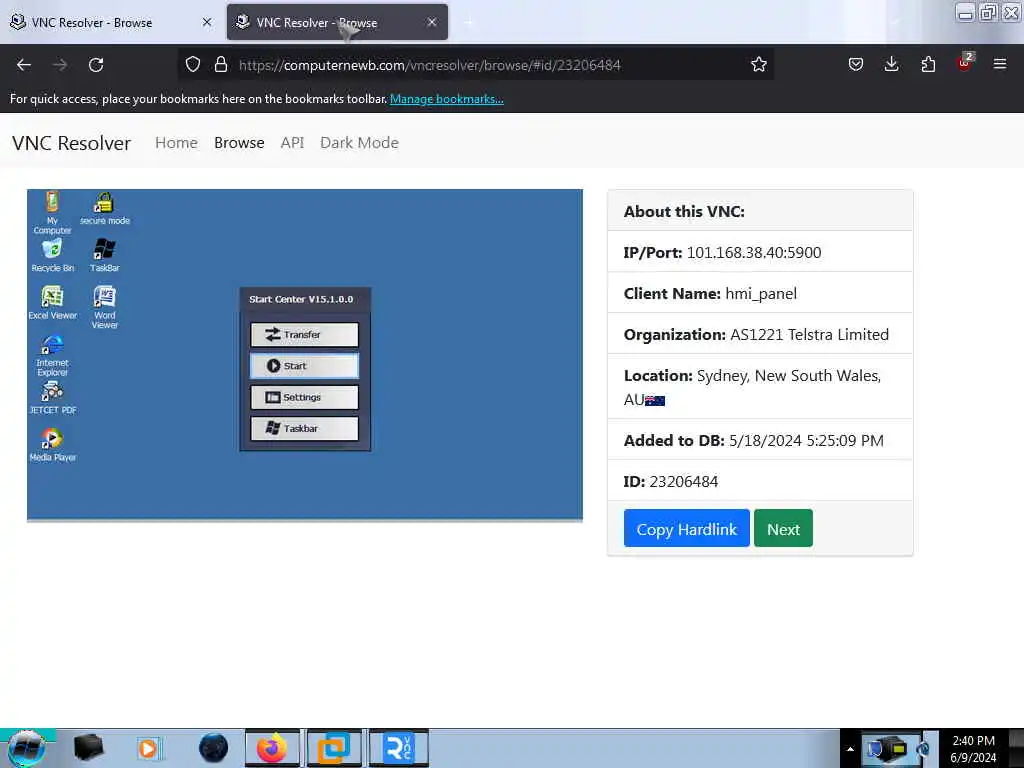
Task: Reload the page with the refresh icon
Action: 96,65
